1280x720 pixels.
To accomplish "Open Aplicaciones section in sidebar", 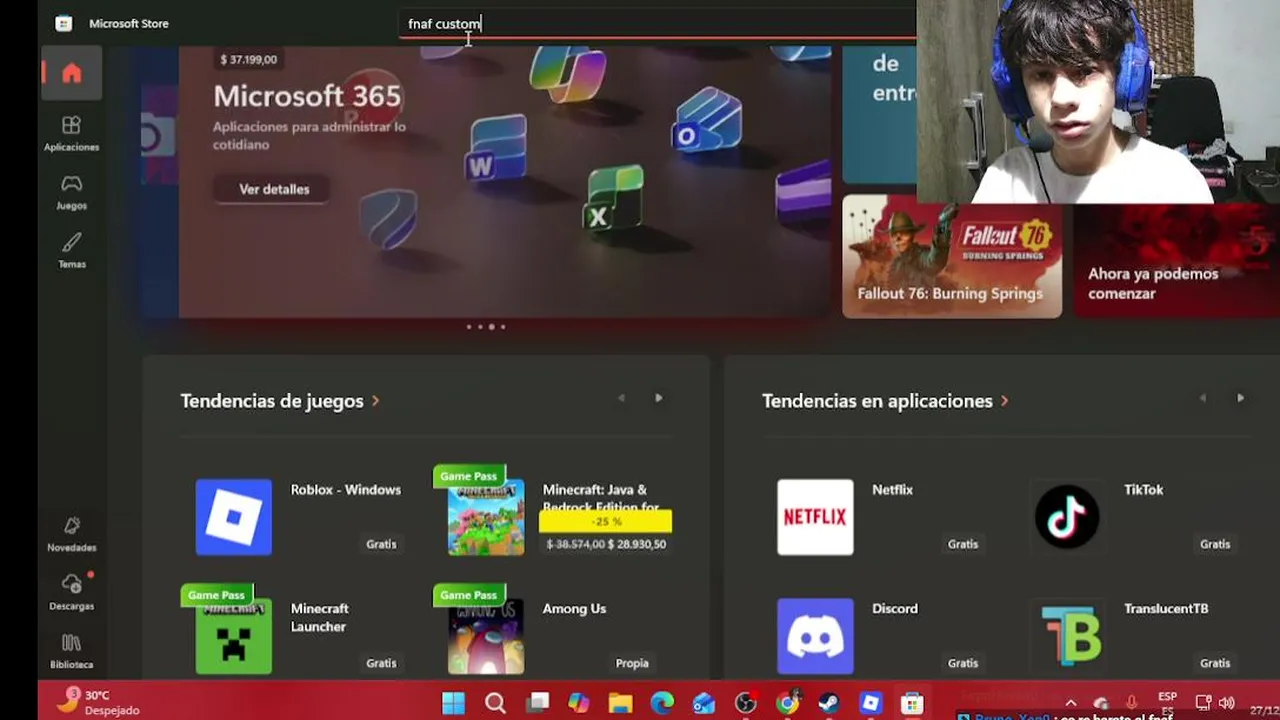I will click(x=71, y=133).
